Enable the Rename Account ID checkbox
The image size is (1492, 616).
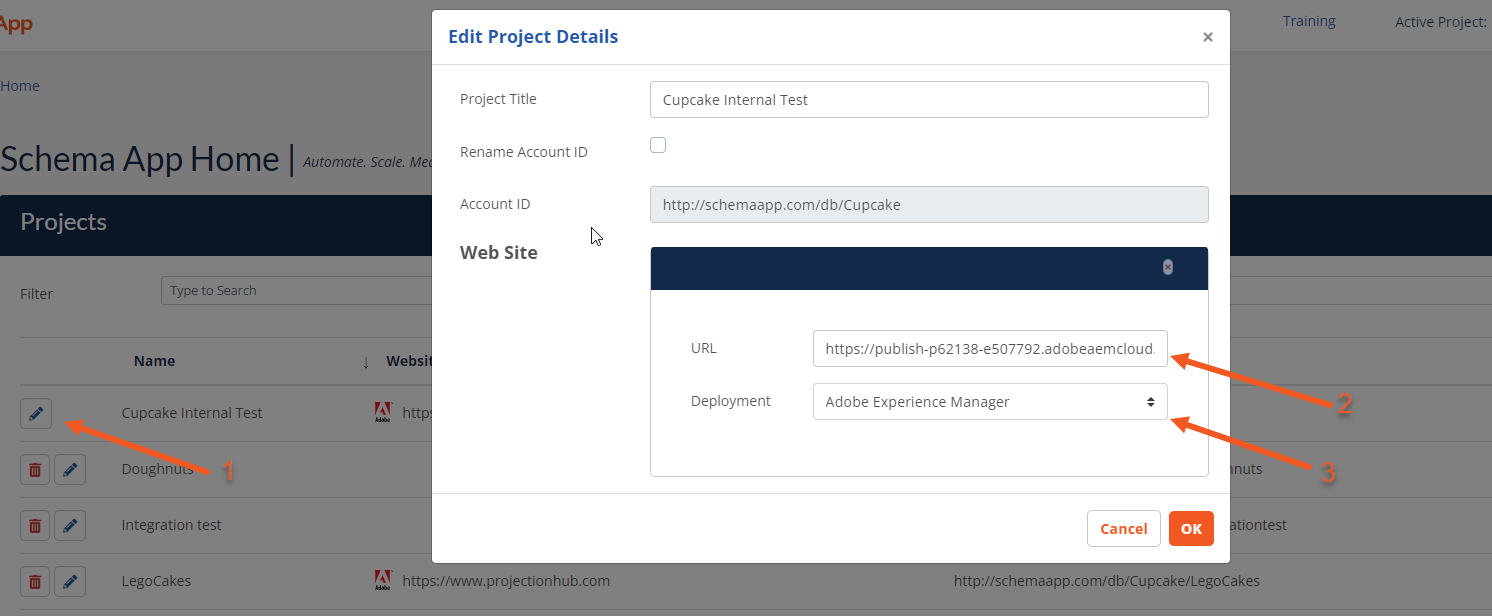(x=658, y=144)
